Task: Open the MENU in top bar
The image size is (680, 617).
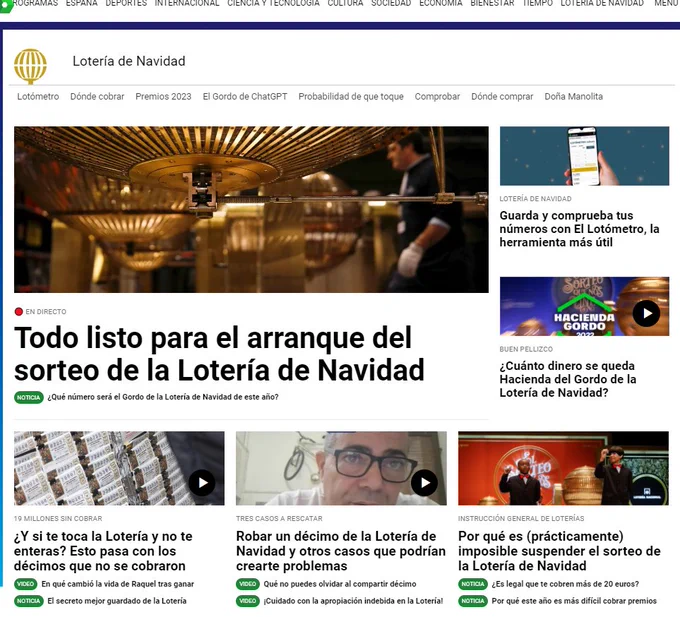Action: [665, 4]
